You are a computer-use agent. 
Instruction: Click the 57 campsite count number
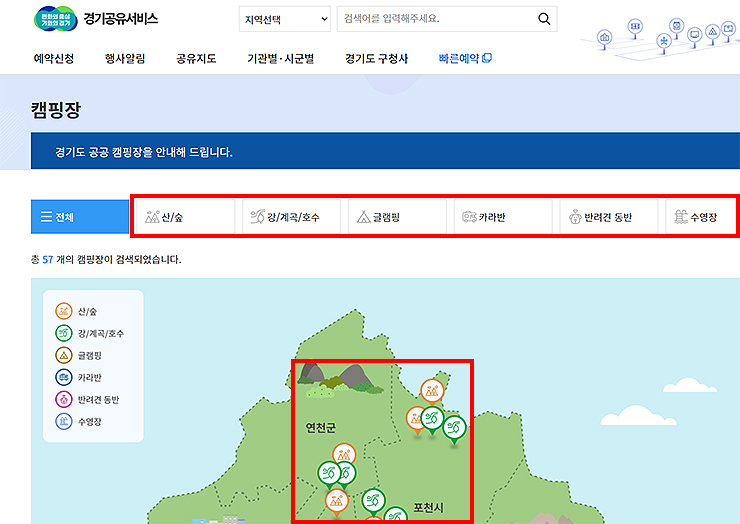pos(48,259)
